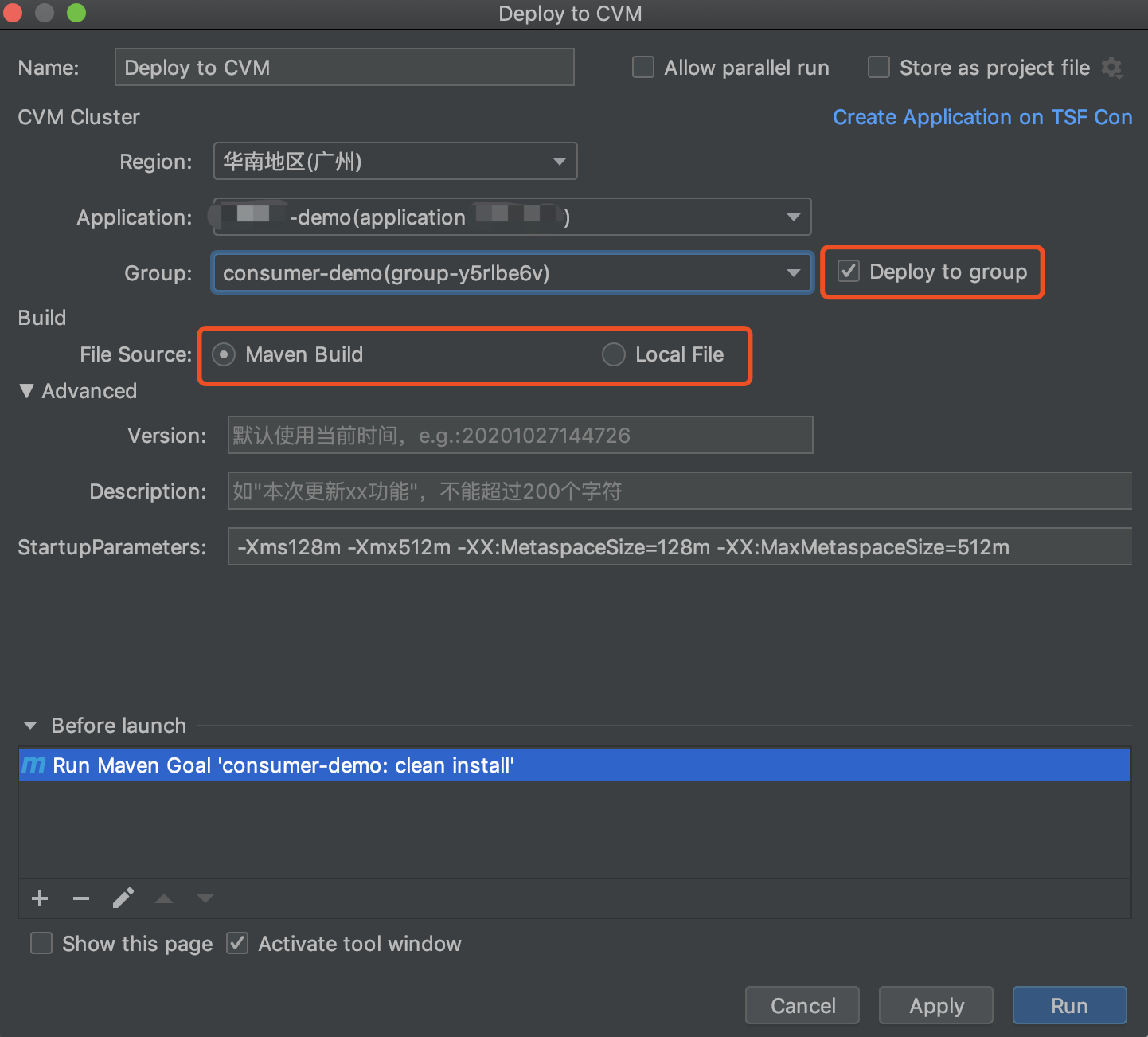Open the Region dropdown
The width and height of the screenshot is (1148, 1037).
[395, 162]
